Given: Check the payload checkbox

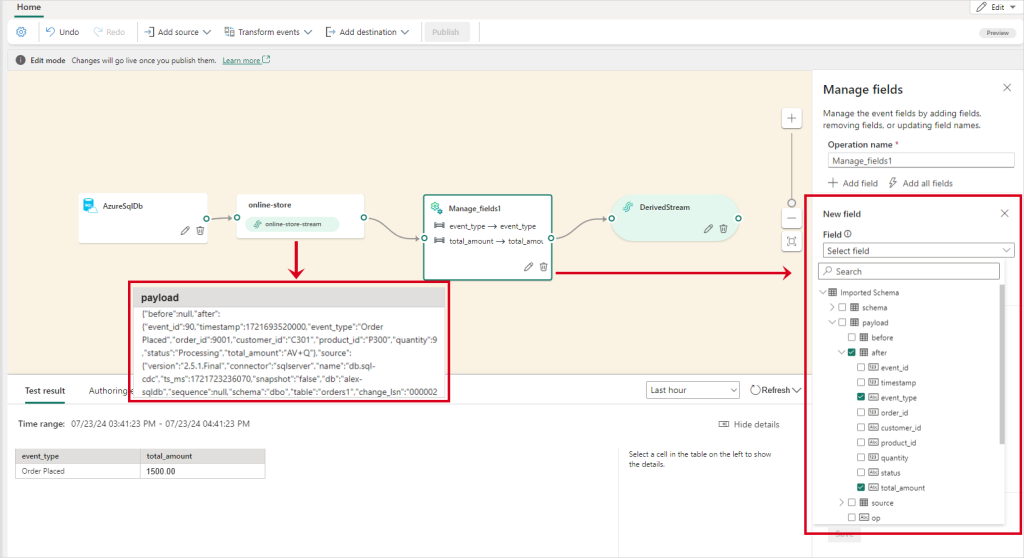Looking at the screenshot, I should (x=842, y=322).
